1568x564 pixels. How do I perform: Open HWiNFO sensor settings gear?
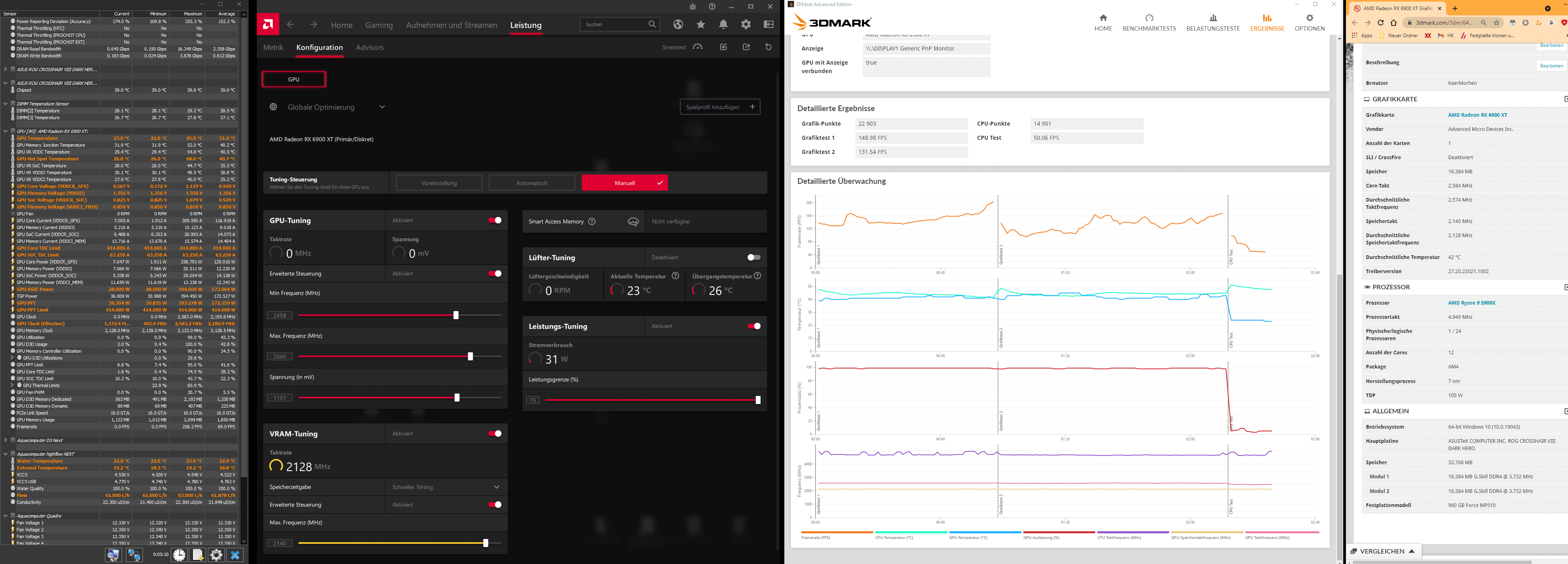tap(216, 555)
